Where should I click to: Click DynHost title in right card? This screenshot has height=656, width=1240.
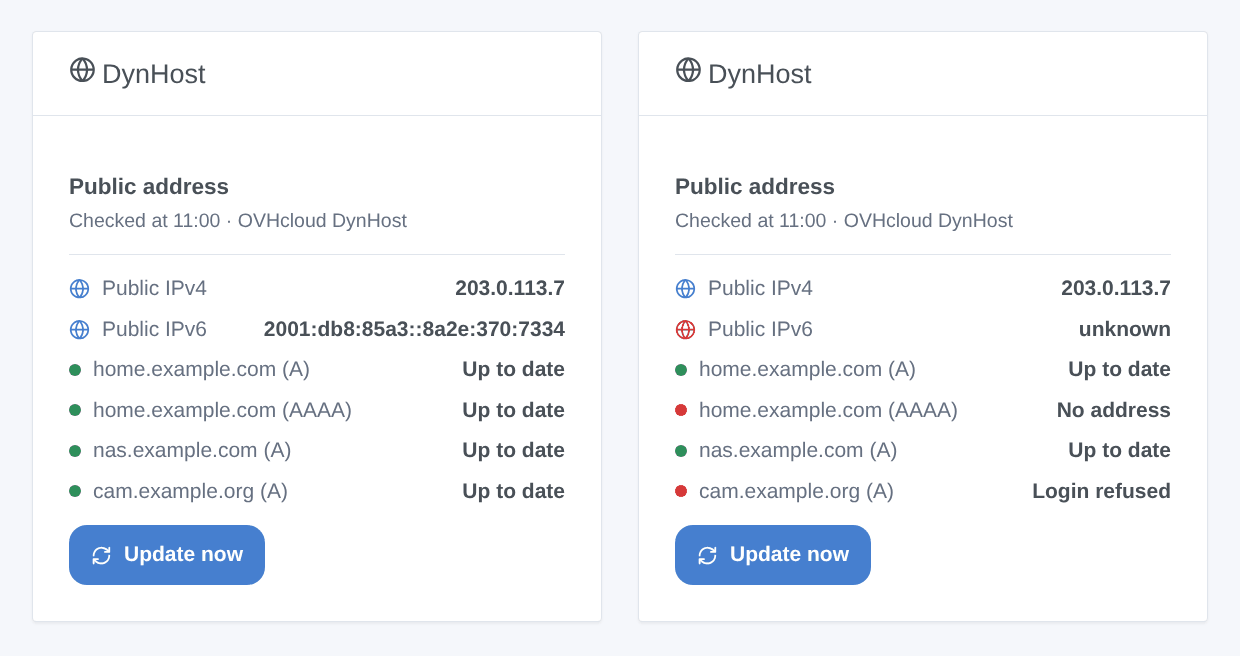pos(760,74)
